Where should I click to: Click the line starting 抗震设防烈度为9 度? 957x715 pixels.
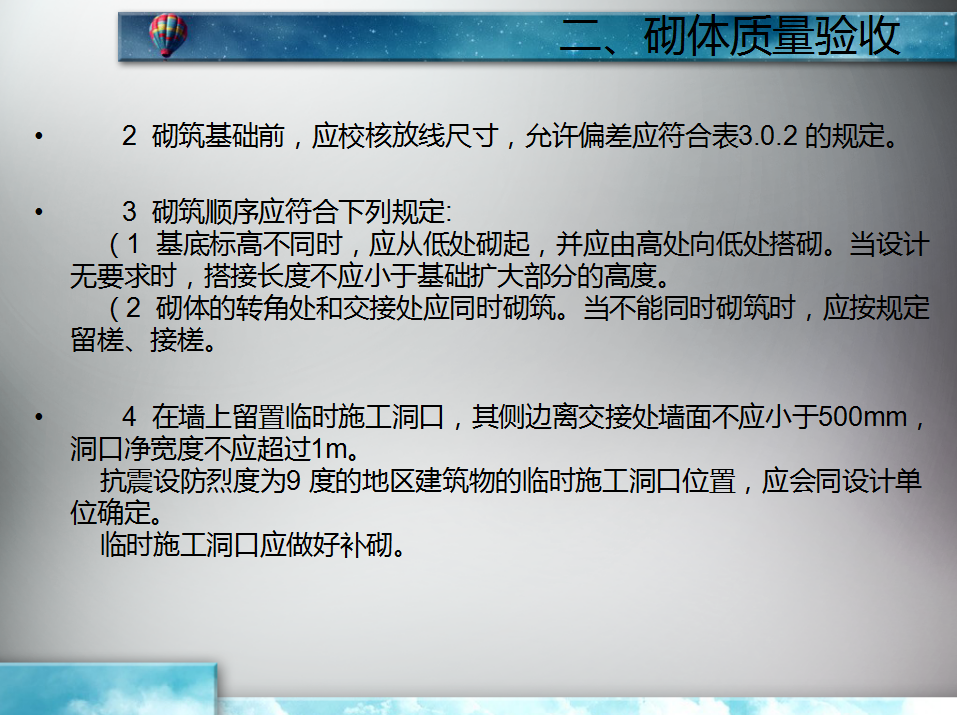point(511,481)
